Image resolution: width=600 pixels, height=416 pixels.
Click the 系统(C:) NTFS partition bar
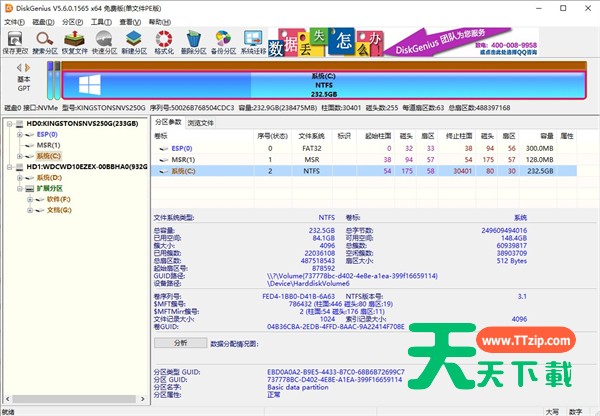[324, 85]
